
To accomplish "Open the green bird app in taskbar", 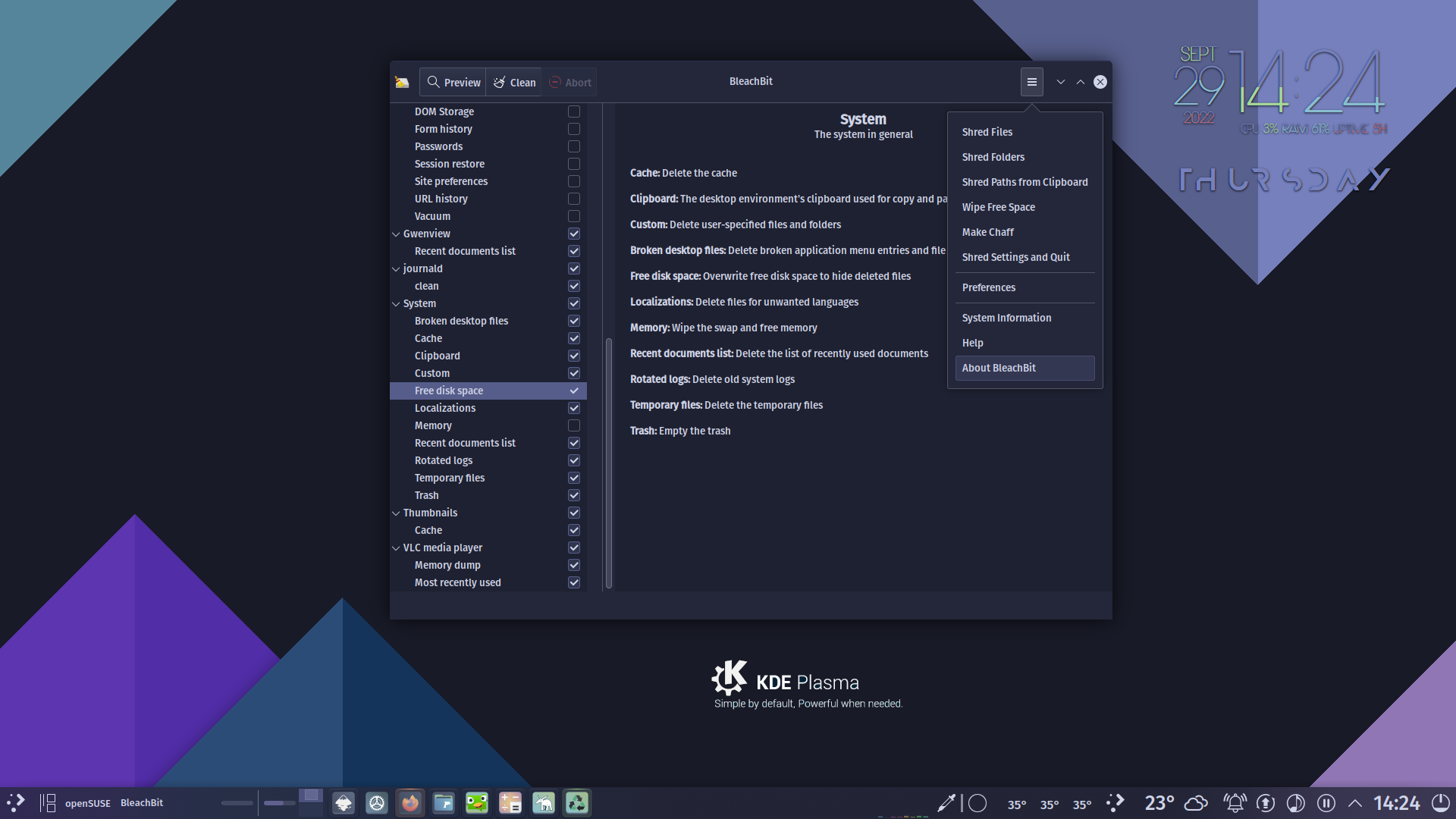I will [477, 802].
